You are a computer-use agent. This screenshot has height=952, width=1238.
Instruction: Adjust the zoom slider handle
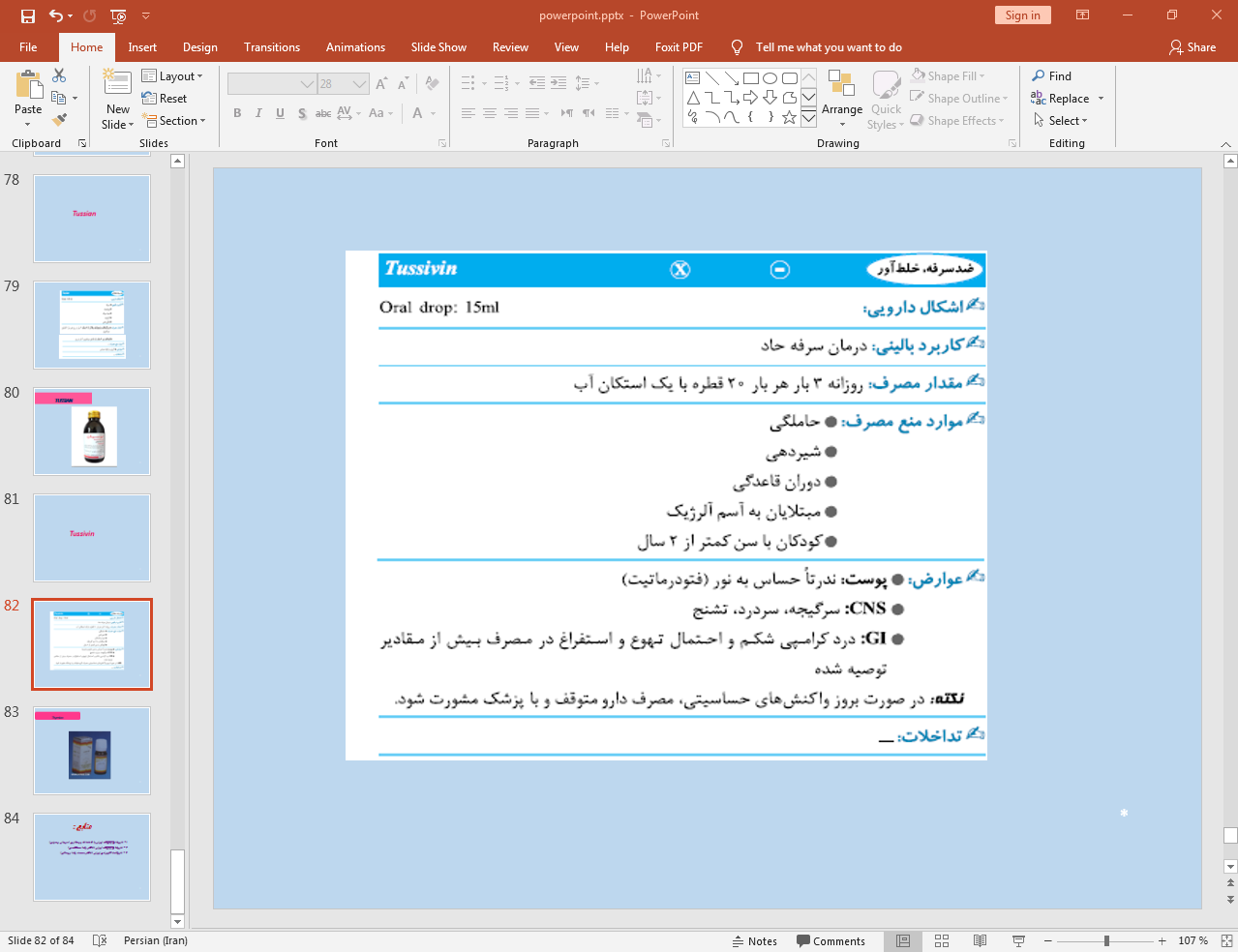tap(1106, 940)
